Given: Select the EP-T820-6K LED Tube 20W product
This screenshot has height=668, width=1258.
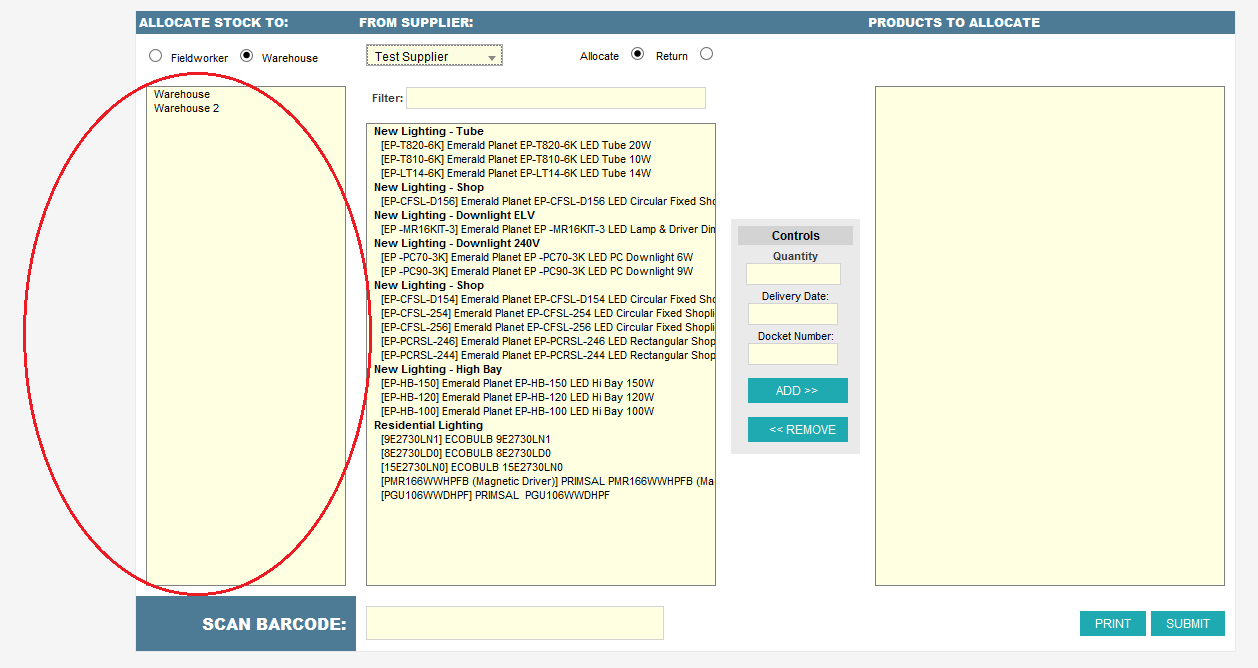Looking at the screenshot, I should tap(515, 145).
